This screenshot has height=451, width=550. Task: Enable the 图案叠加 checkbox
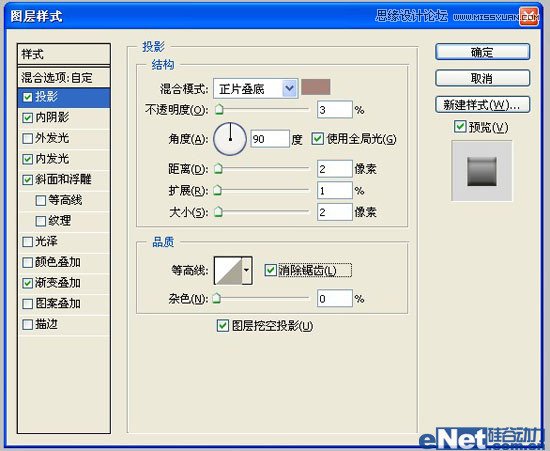[x=27, y=304]
